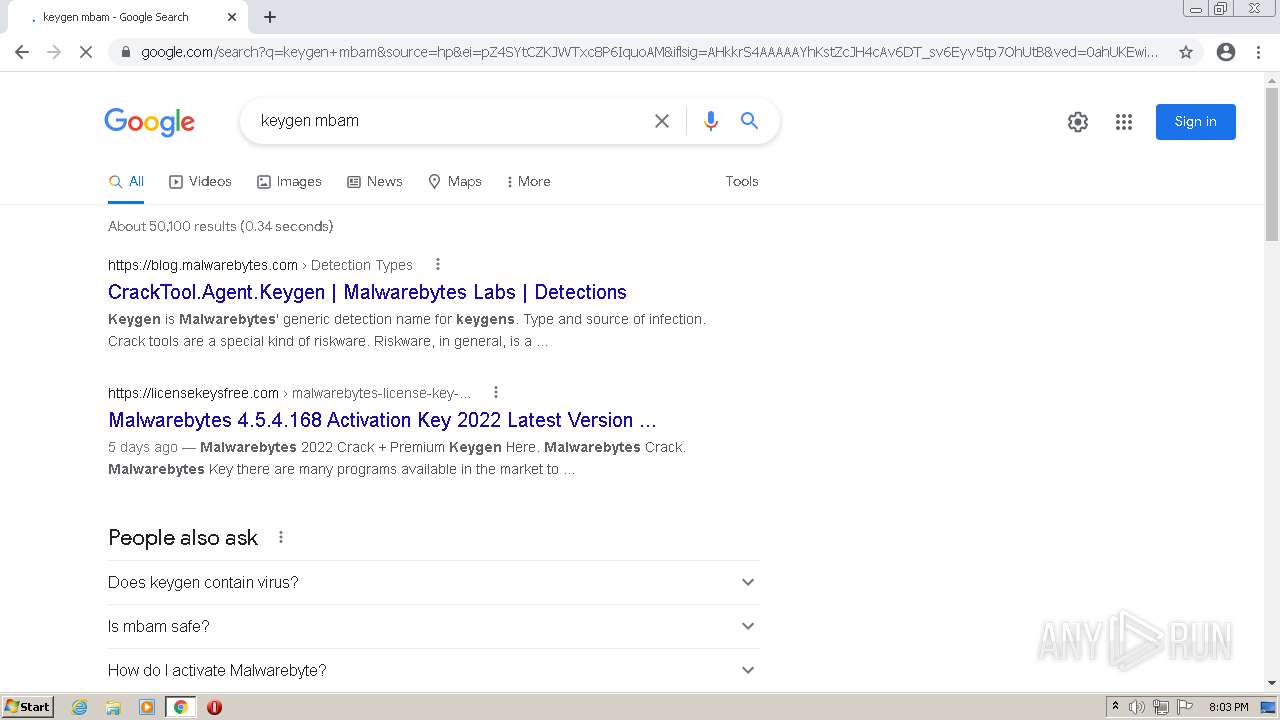Switch to News results tab
The height and width of the screenshot is (720, 1280).
[375, 181]
